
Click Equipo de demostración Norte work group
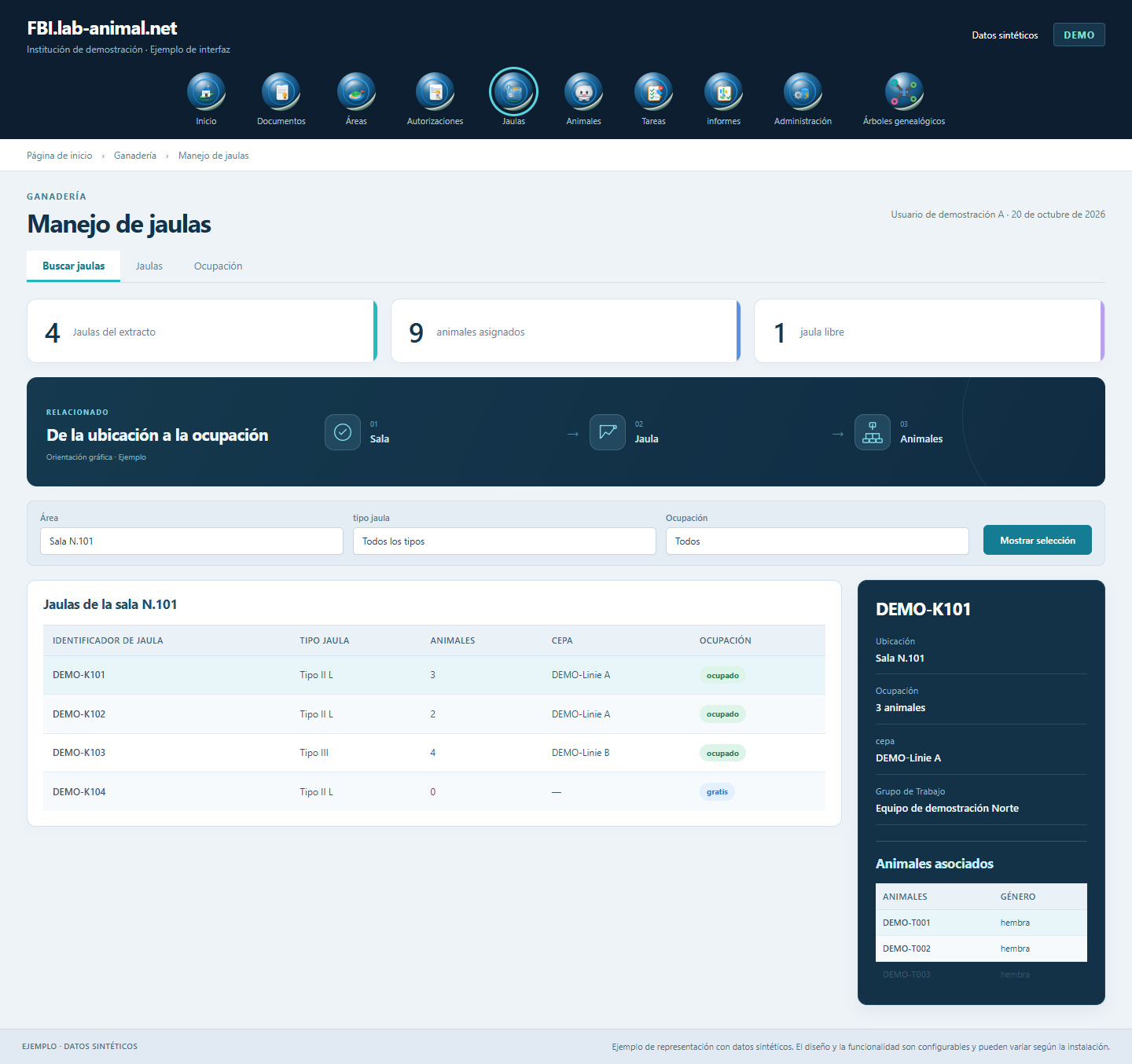point(947,808)
